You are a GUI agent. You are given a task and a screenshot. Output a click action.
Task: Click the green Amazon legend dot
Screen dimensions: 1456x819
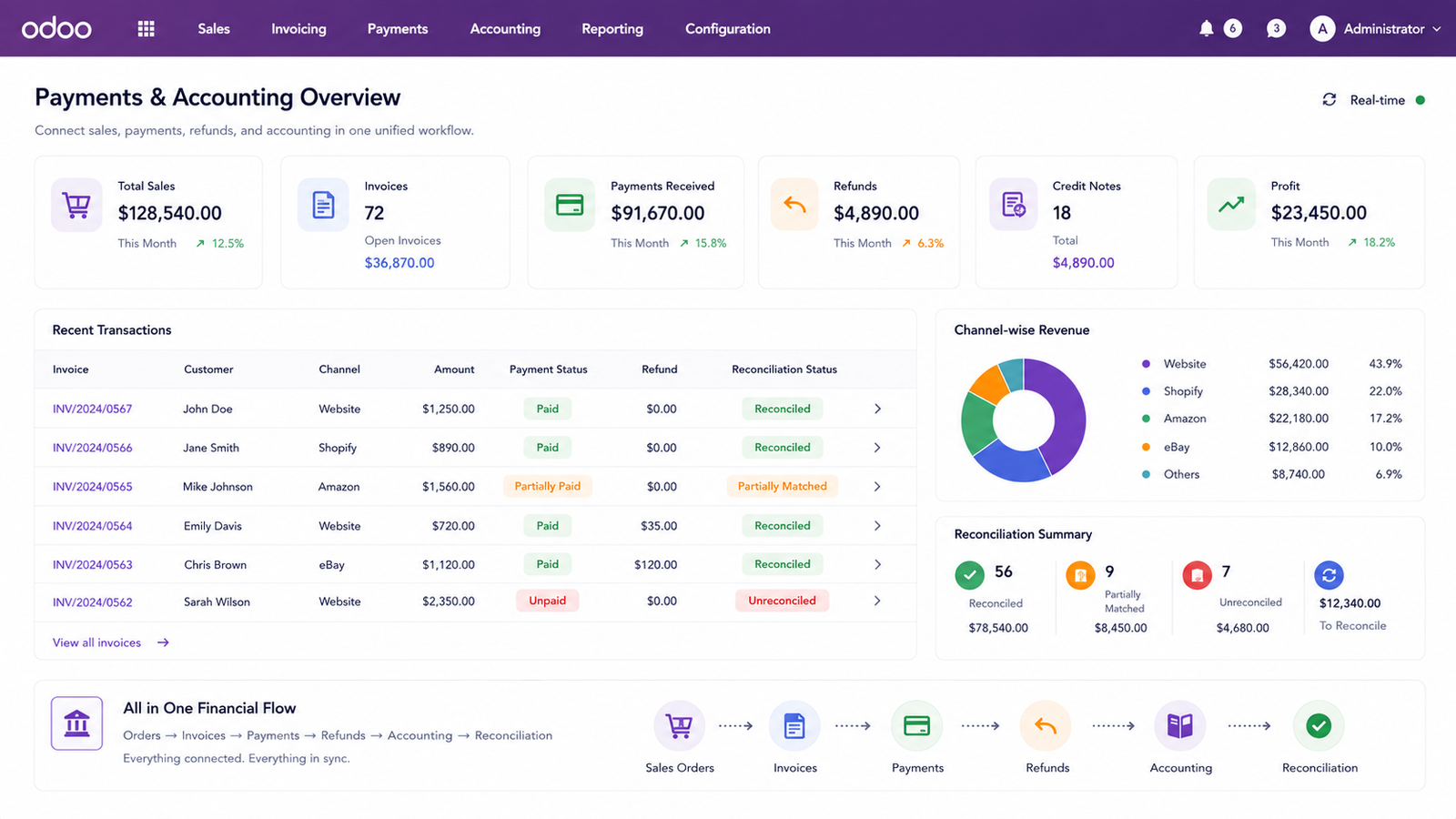tap(1146, 419)
